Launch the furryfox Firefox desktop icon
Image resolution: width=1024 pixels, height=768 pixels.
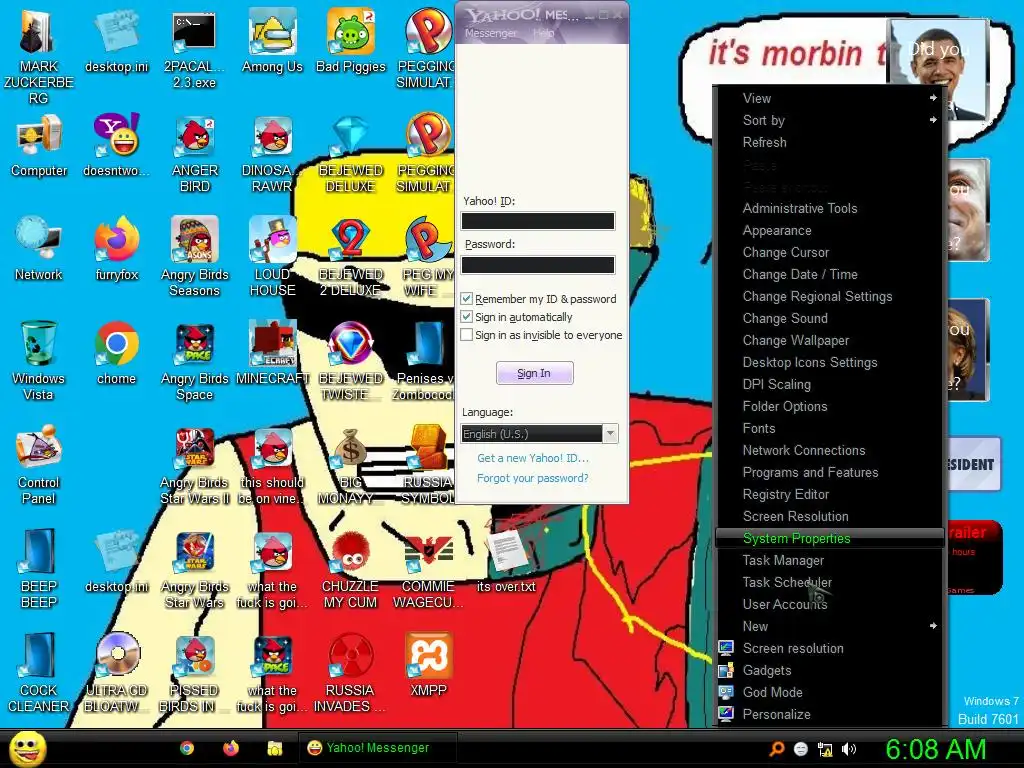tap(116, 248)
